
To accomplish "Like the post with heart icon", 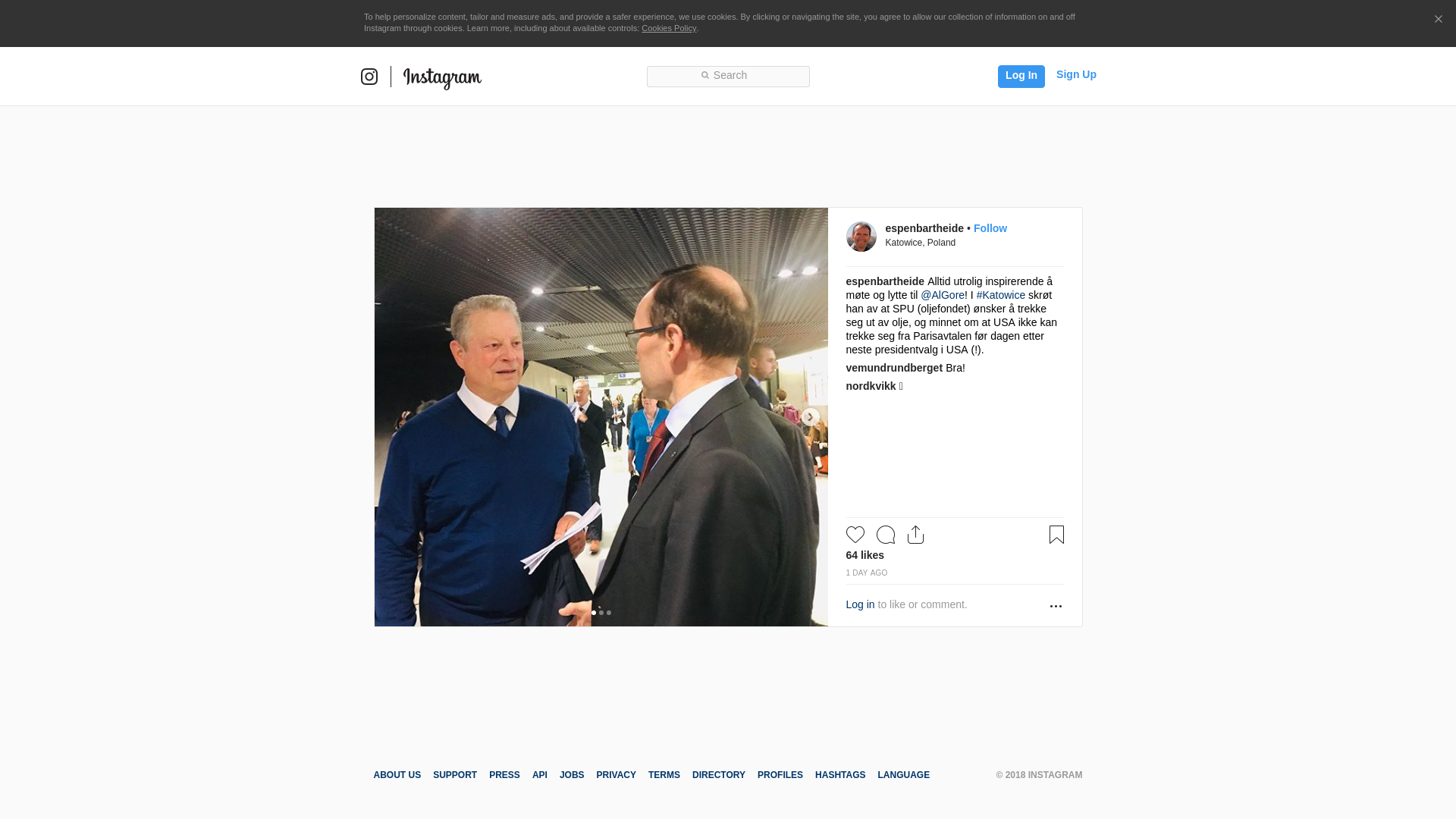I will click(x=855, y=535).
